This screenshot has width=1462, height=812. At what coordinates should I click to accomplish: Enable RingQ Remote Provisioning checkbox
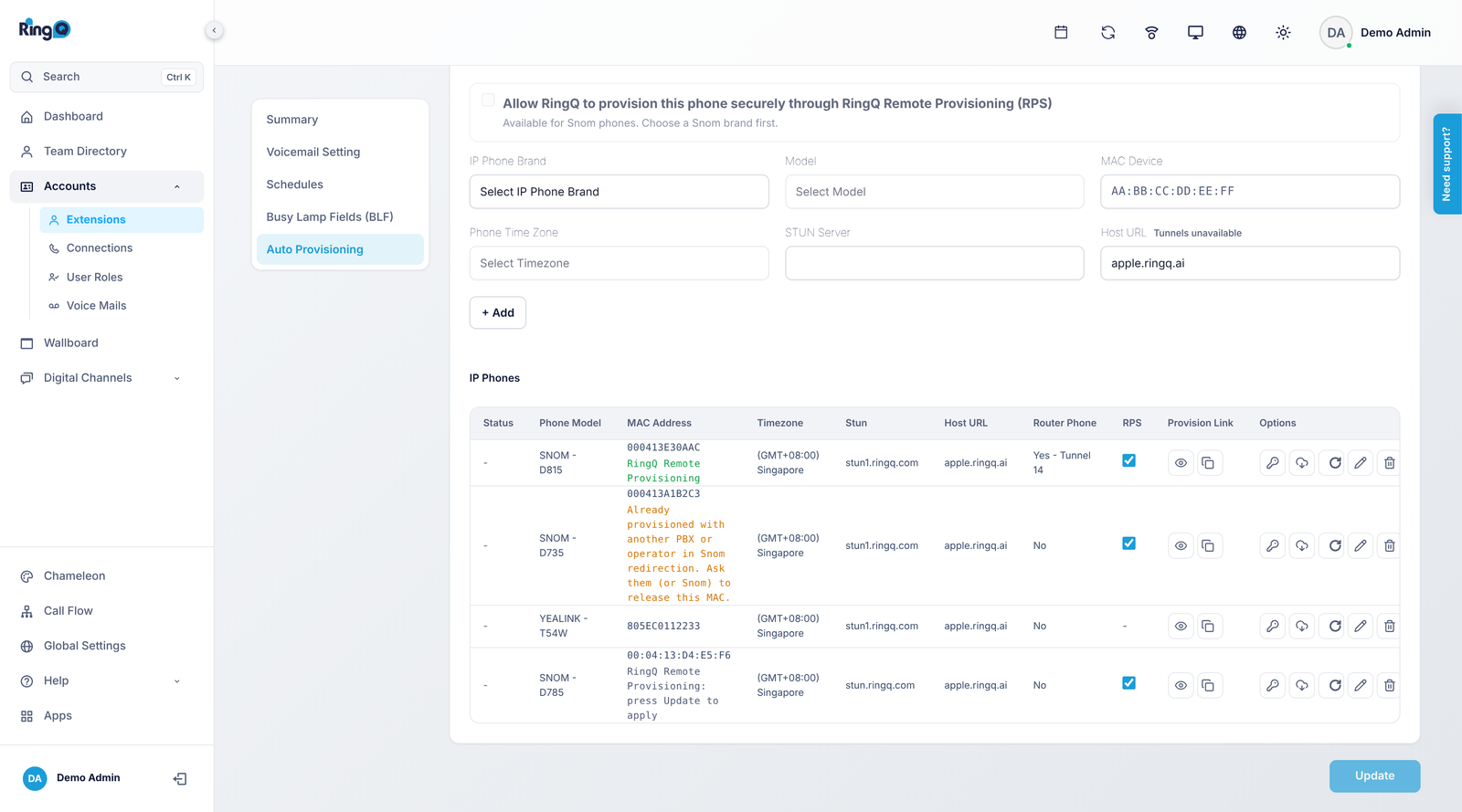click(488, 100)
